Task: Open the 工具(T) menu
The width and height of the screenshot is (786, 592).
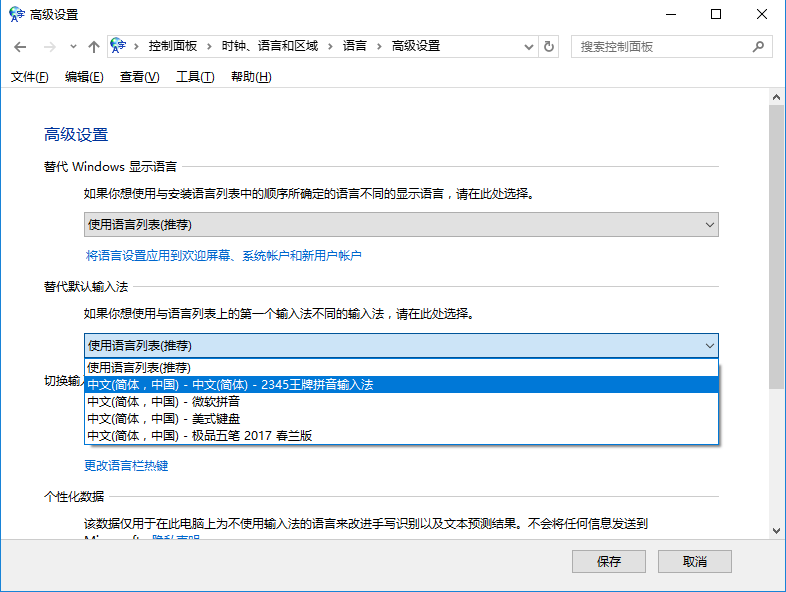Action: pyautogui.click(x=195, y=77)
